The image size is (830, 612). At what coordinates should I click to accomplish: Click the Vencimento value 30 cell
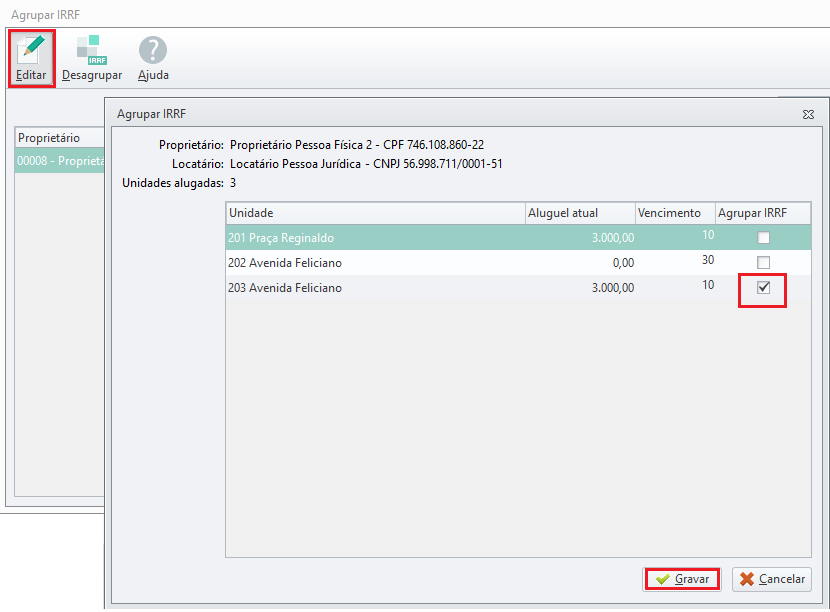pos(708,260)
